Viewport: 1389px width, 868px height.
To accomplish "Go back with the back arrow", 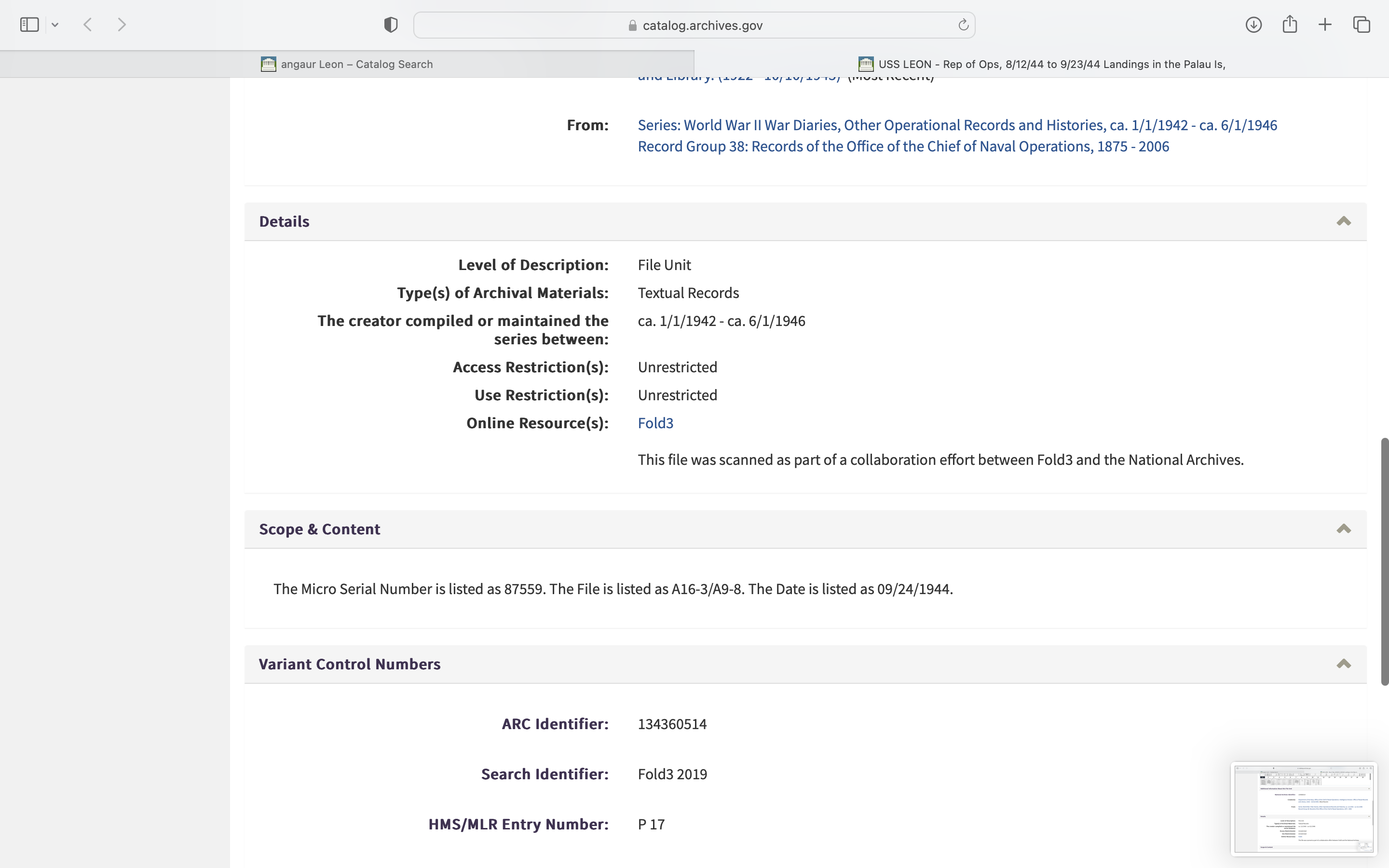I will pyautogui.click(x=88, y=25).
